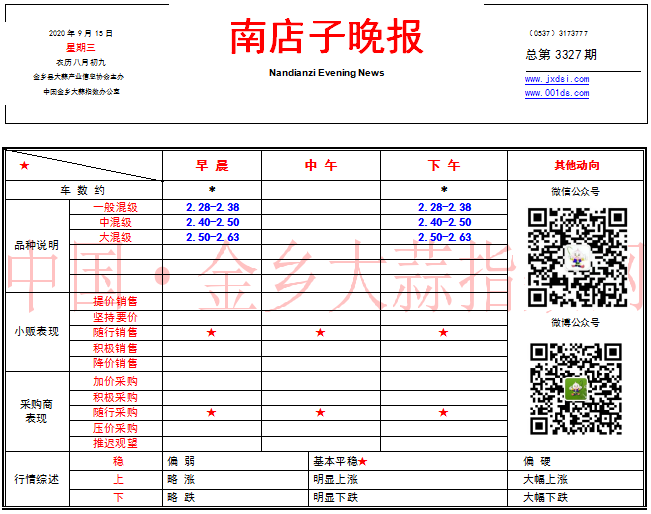This screenshot has height=514, width=651.
Task: Click the lunar date line 农历八月初九
Action: [81, 62]
